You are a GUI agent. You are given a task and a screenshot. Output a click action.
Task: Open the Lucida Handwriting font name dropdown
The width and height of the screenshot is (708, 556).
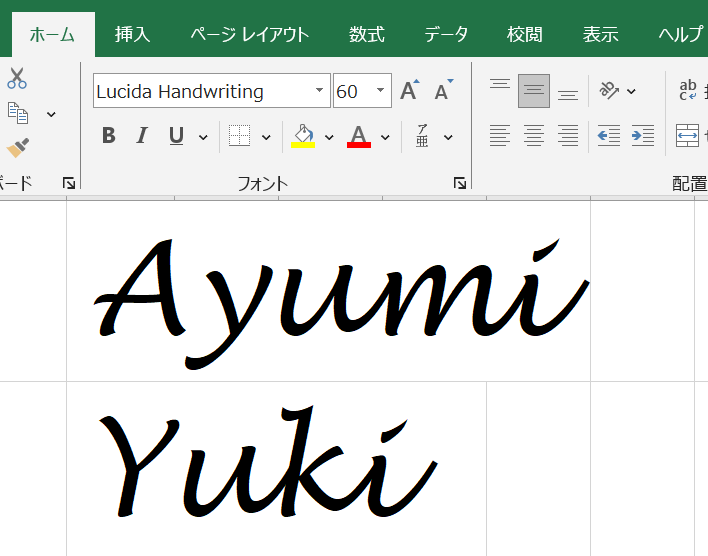(319, 91)
